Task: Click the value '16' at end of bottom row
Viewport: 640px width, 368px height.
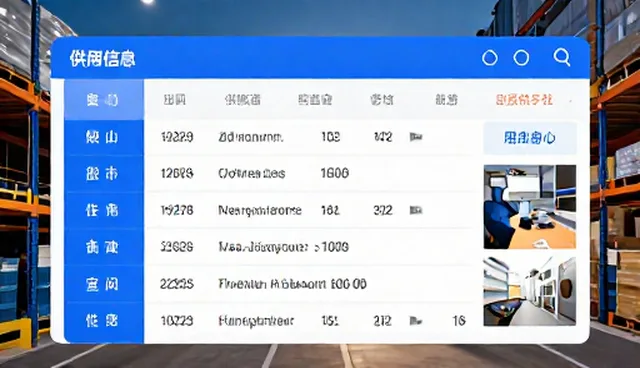Action: [x=459, y=321]
